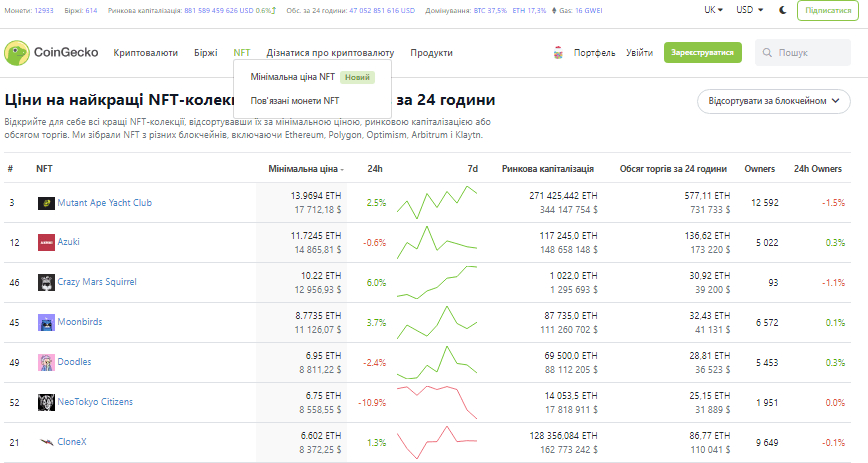Click the NFT column header
Viewport: 868px width, 463px height.
(44, 169)
